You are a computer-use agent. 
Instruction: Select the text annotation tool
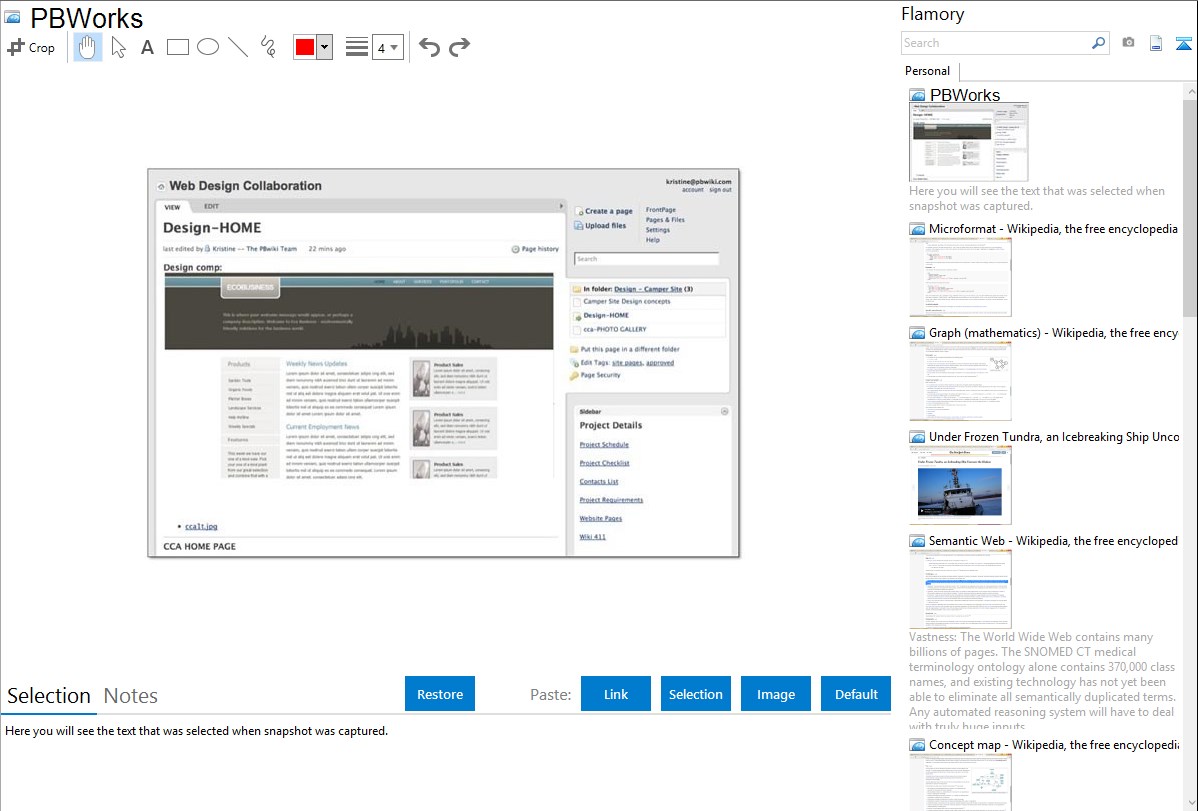[147, 47]
